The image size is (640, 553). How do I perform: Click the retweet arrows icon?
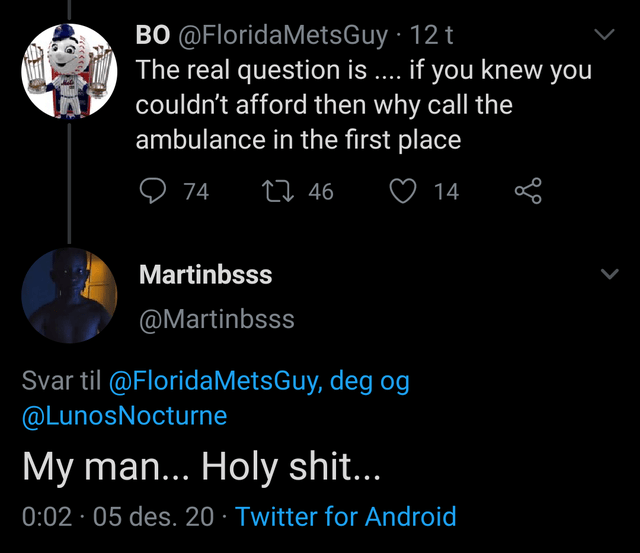[x=275, y=190]
